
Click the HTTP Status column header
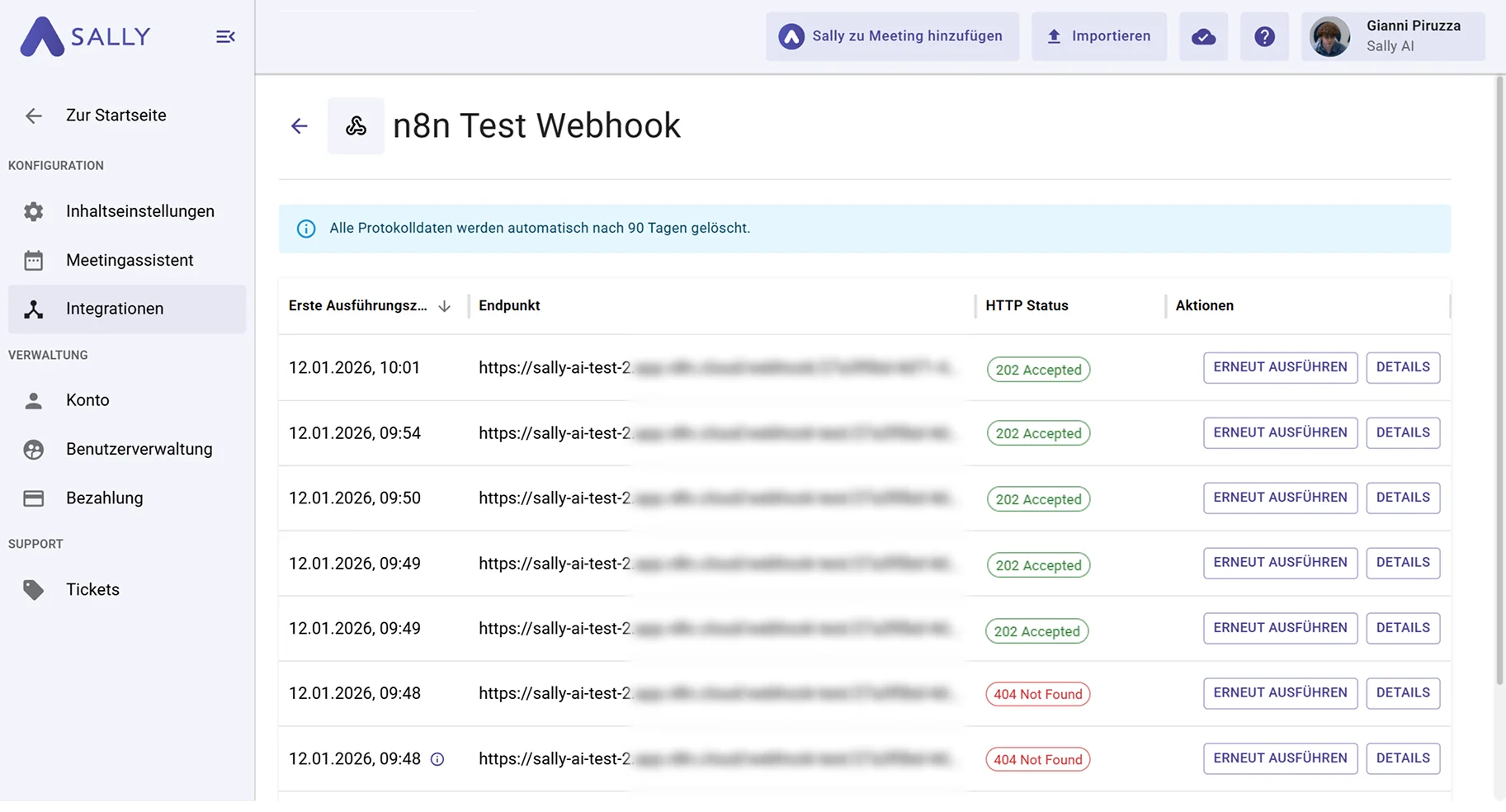tap(1027, 305)
